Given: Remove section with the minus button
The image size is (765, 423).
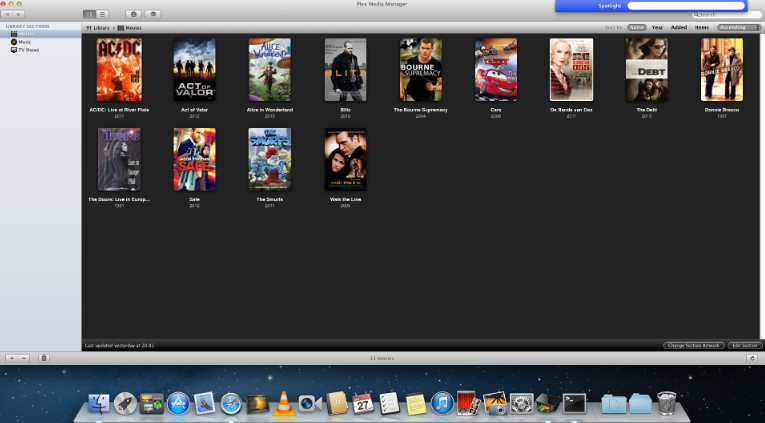Looking at the screenshot, I should (24, 359).
